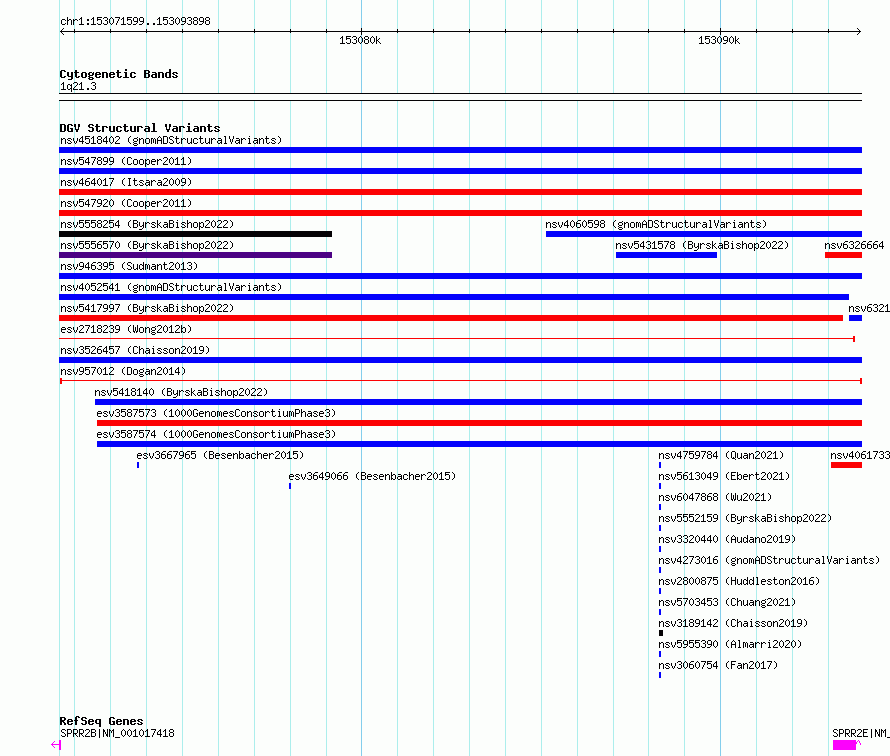The image size is (890, 756).
Task: Click nsv5703453 (Chuang2021) label
Action: (x=727, y=602)
